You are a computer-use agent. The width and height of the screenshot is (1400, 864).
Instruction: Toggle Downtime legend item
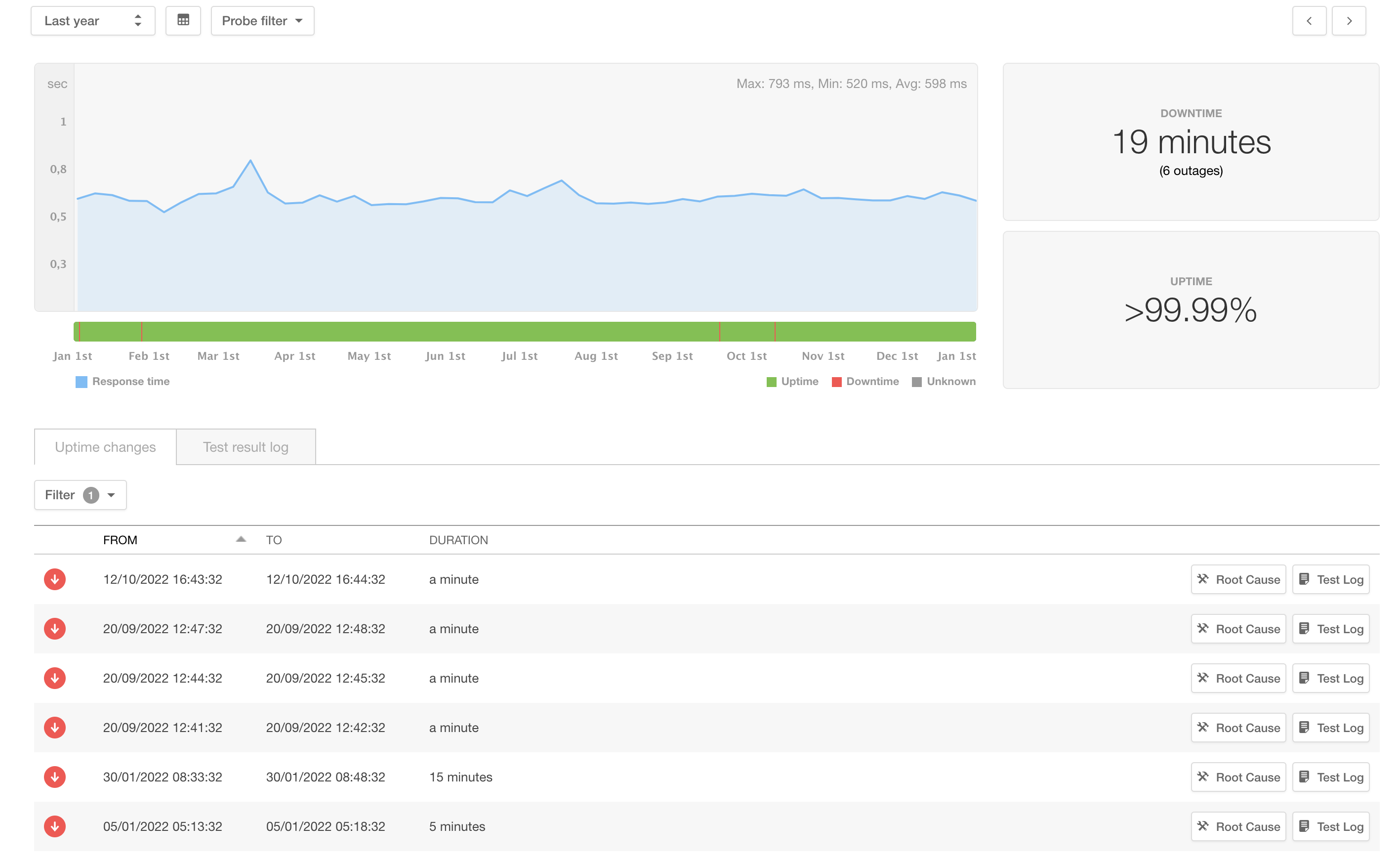[x=865, y=381]
